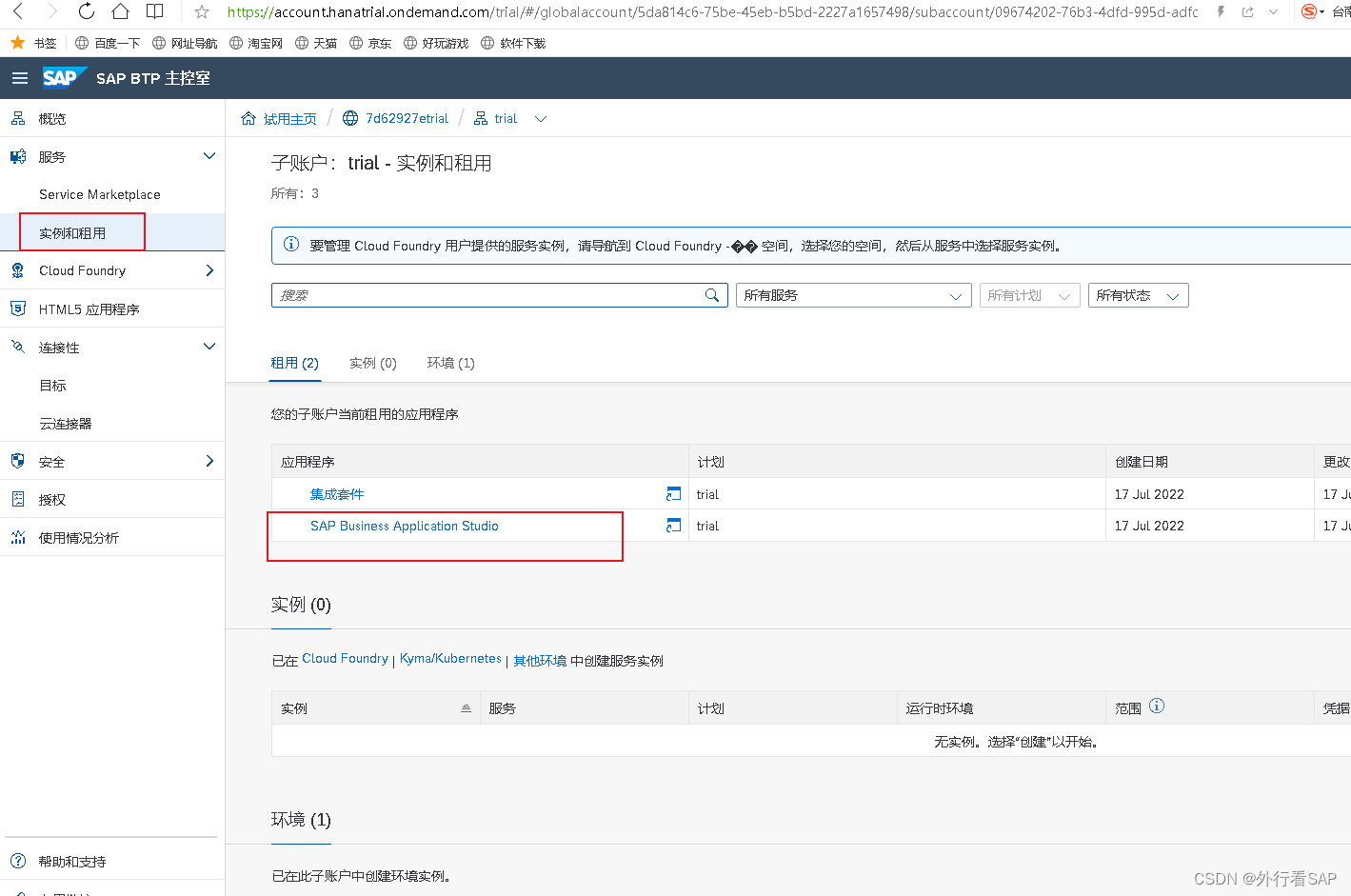Open the 所有计划 dropdown
This screenshot has width=1351, height=896.
tap(1030, 295)
